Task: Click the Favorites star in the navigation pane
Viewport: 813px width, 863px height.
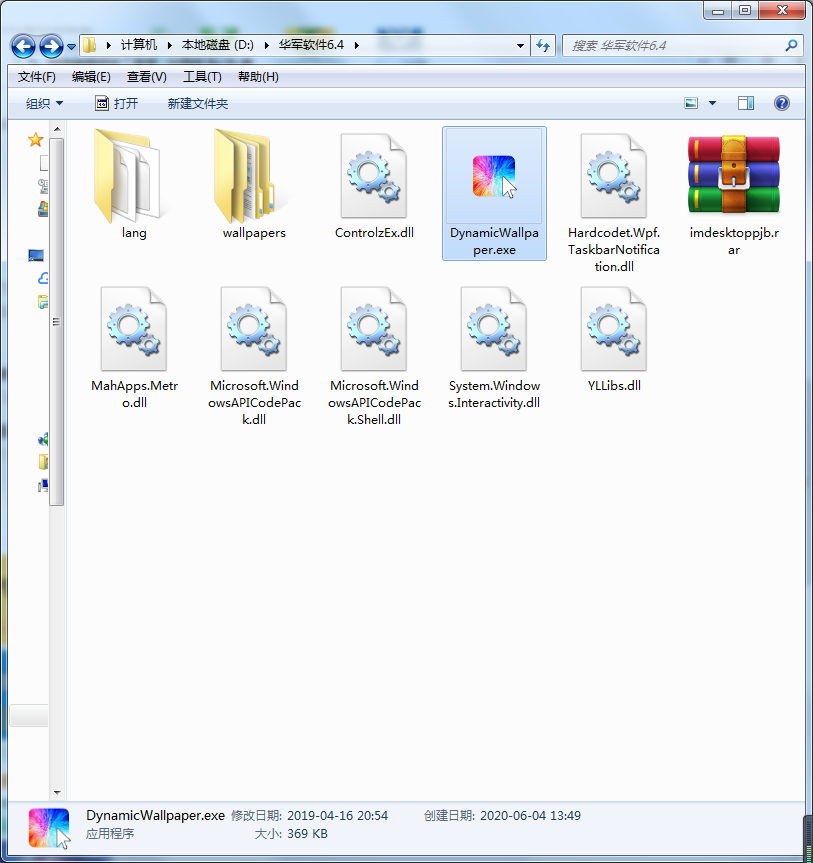Action: coord(36,139)
